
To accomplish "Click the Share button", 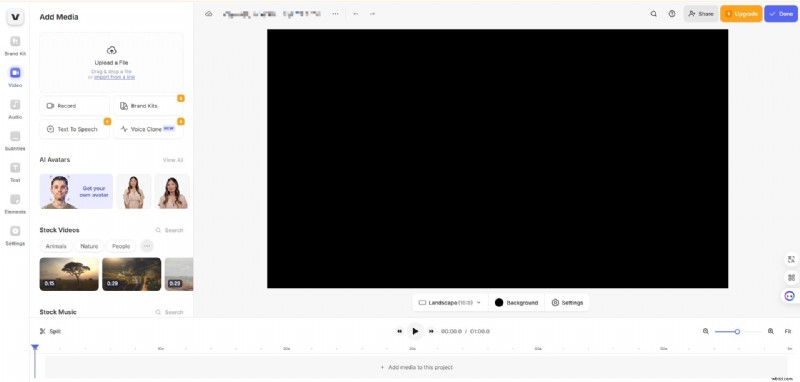I will [701, 14].
